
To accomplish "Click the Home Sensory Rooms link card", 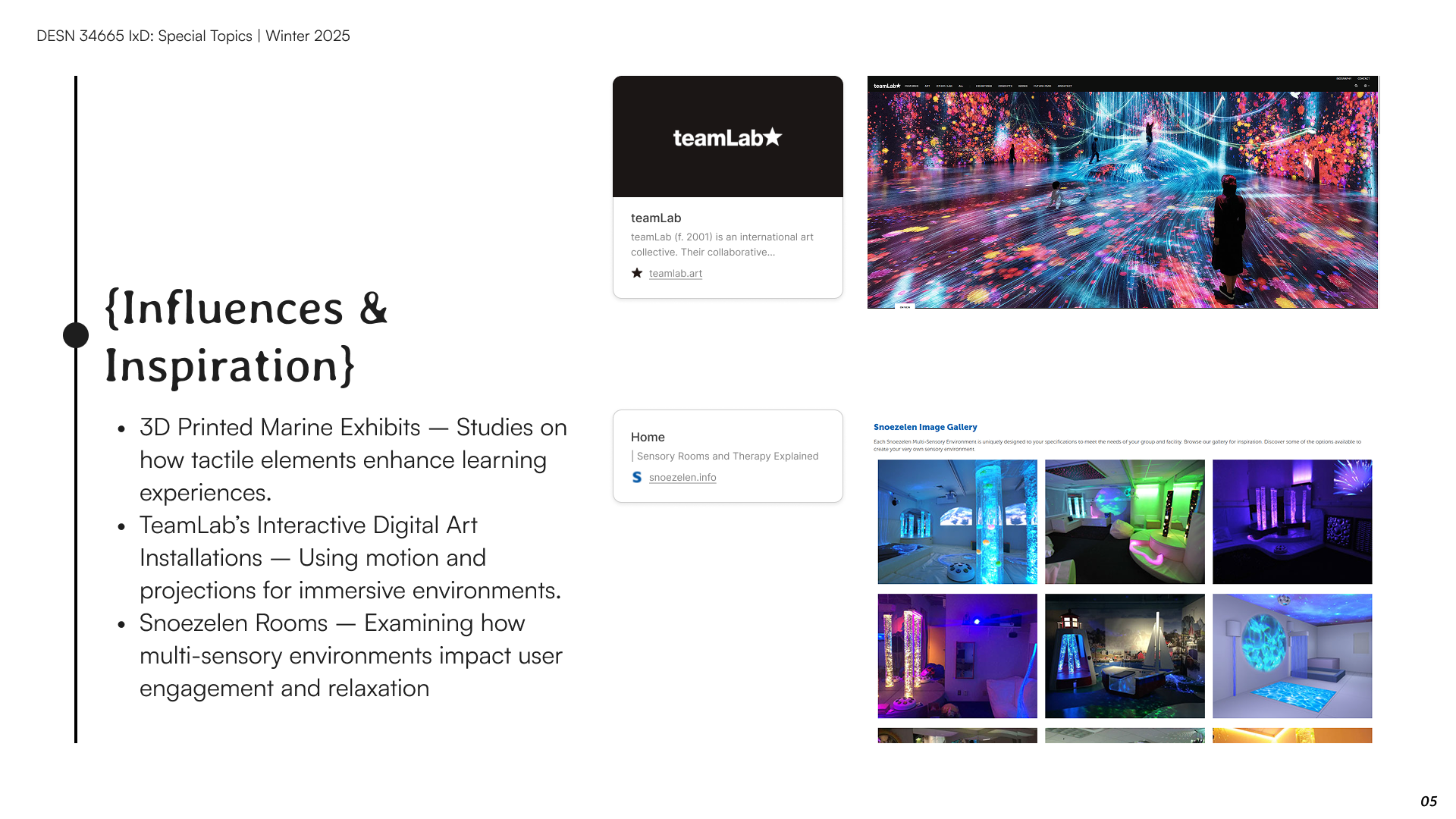I will (727, 455).
